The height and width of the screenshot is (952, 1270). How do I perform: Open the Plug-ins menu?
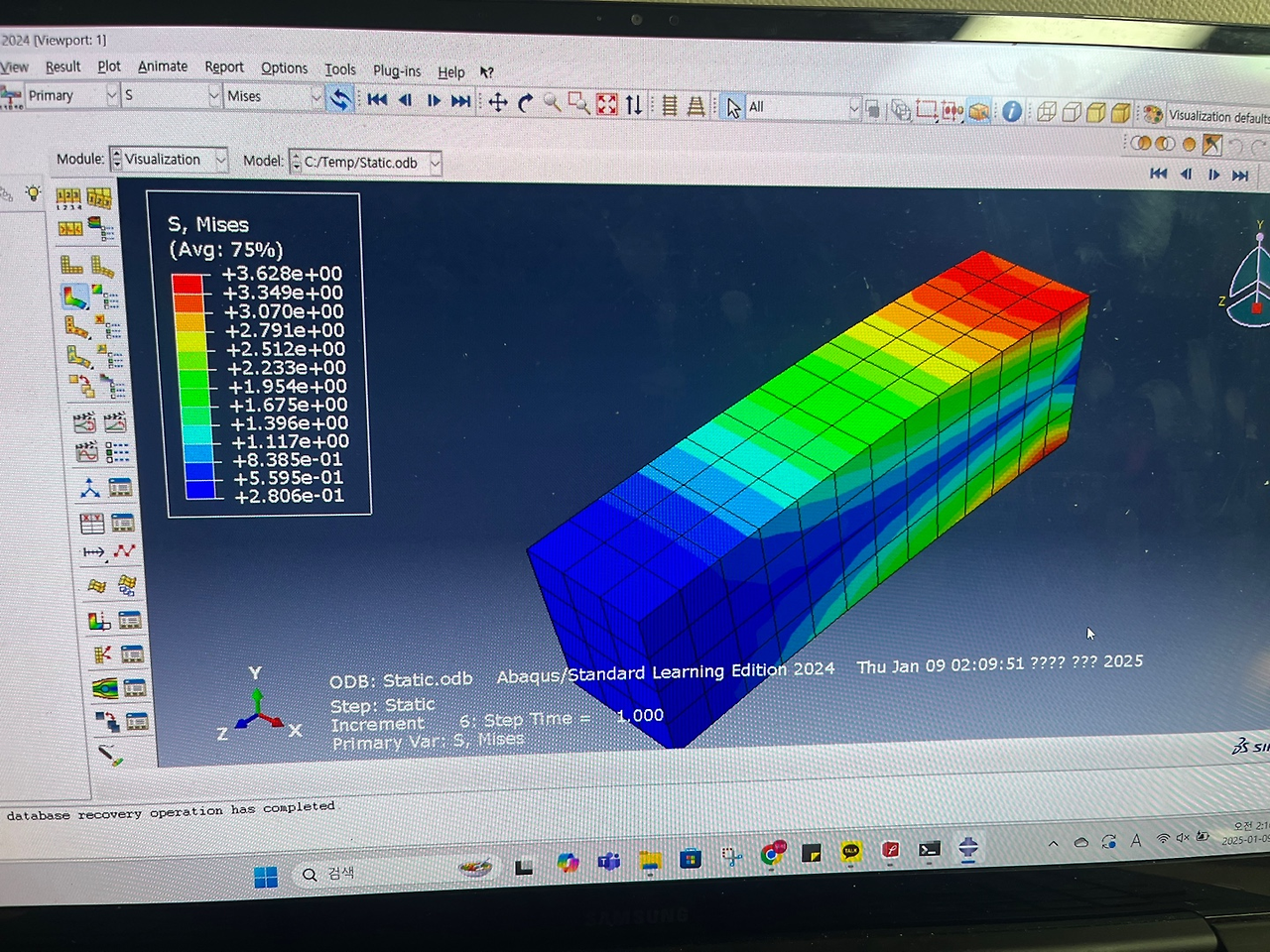pos(397,70)
